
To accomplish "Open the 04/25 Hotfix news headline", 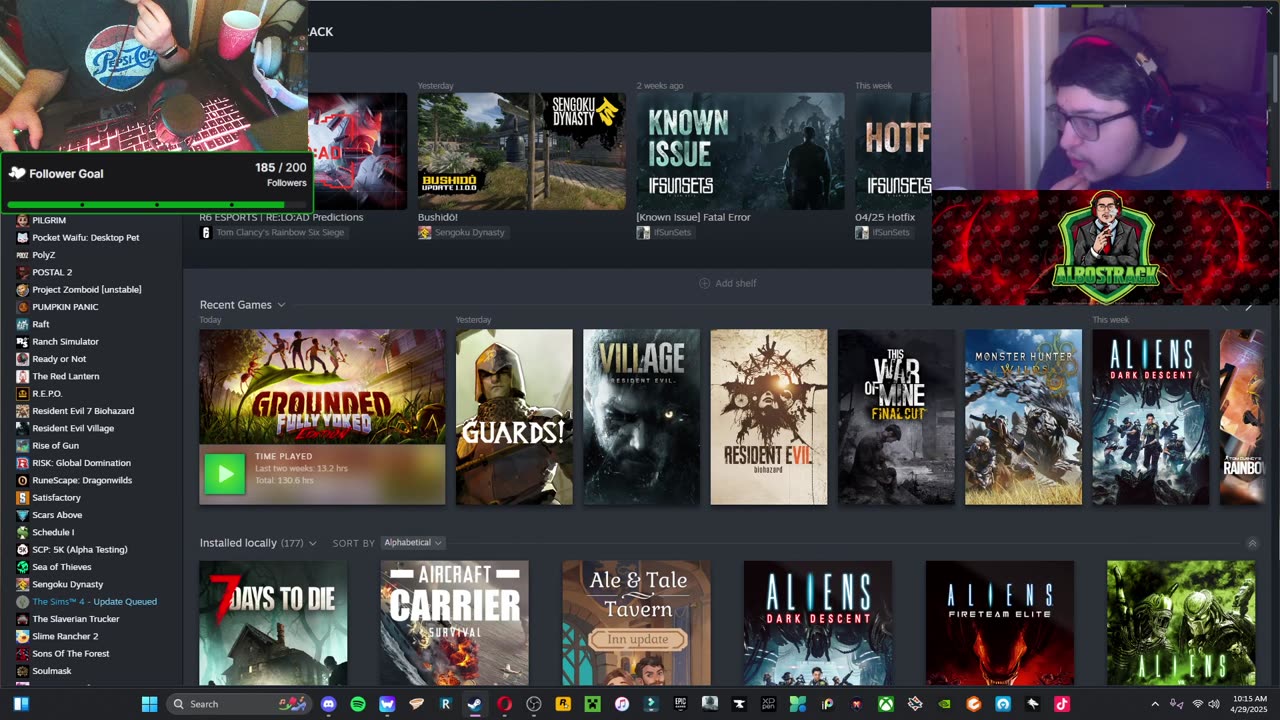I will tap(885, 217).
